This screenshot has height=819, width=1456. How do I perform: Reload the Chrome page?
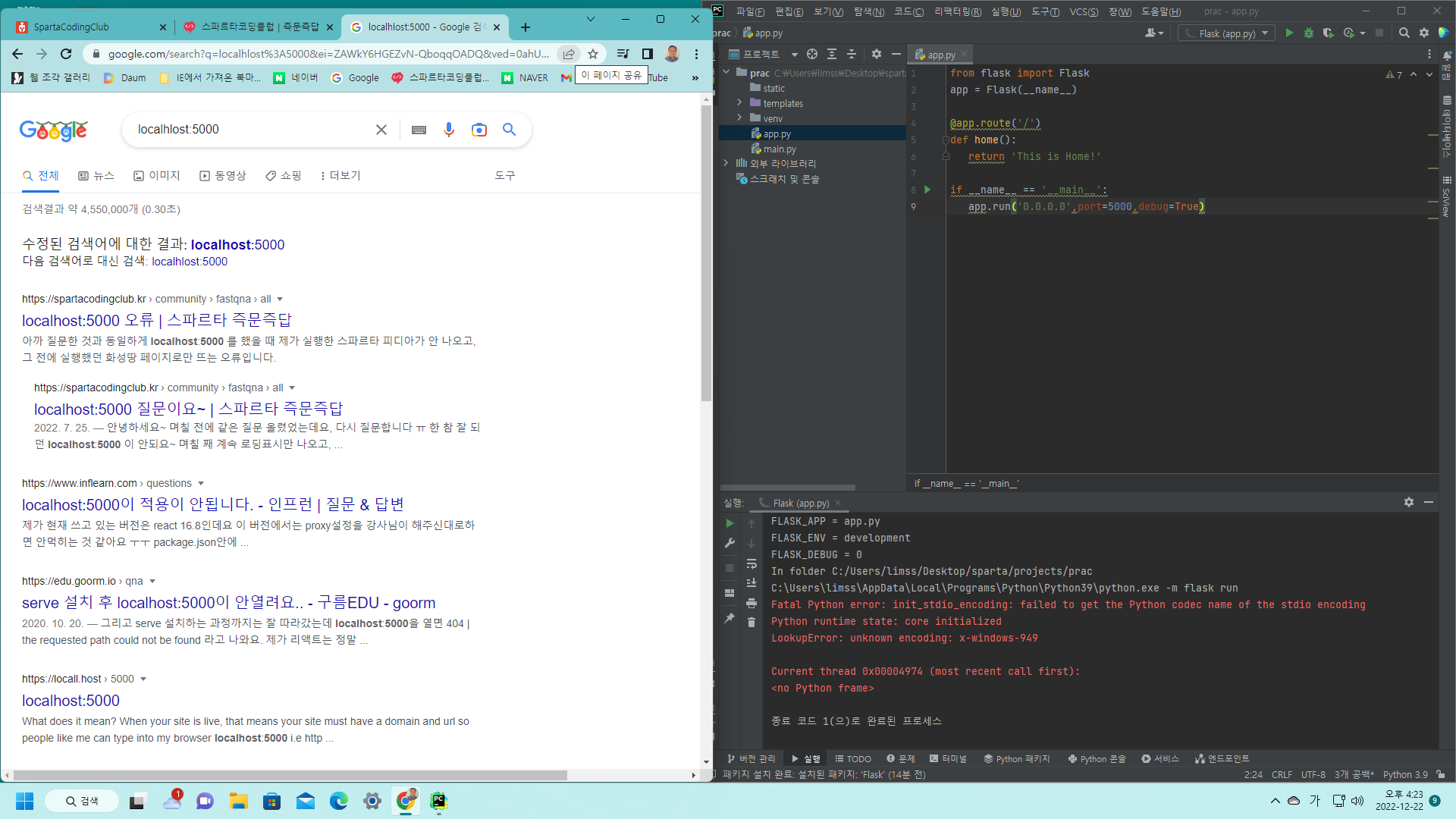pyautogui.click(x=66, y=54)
